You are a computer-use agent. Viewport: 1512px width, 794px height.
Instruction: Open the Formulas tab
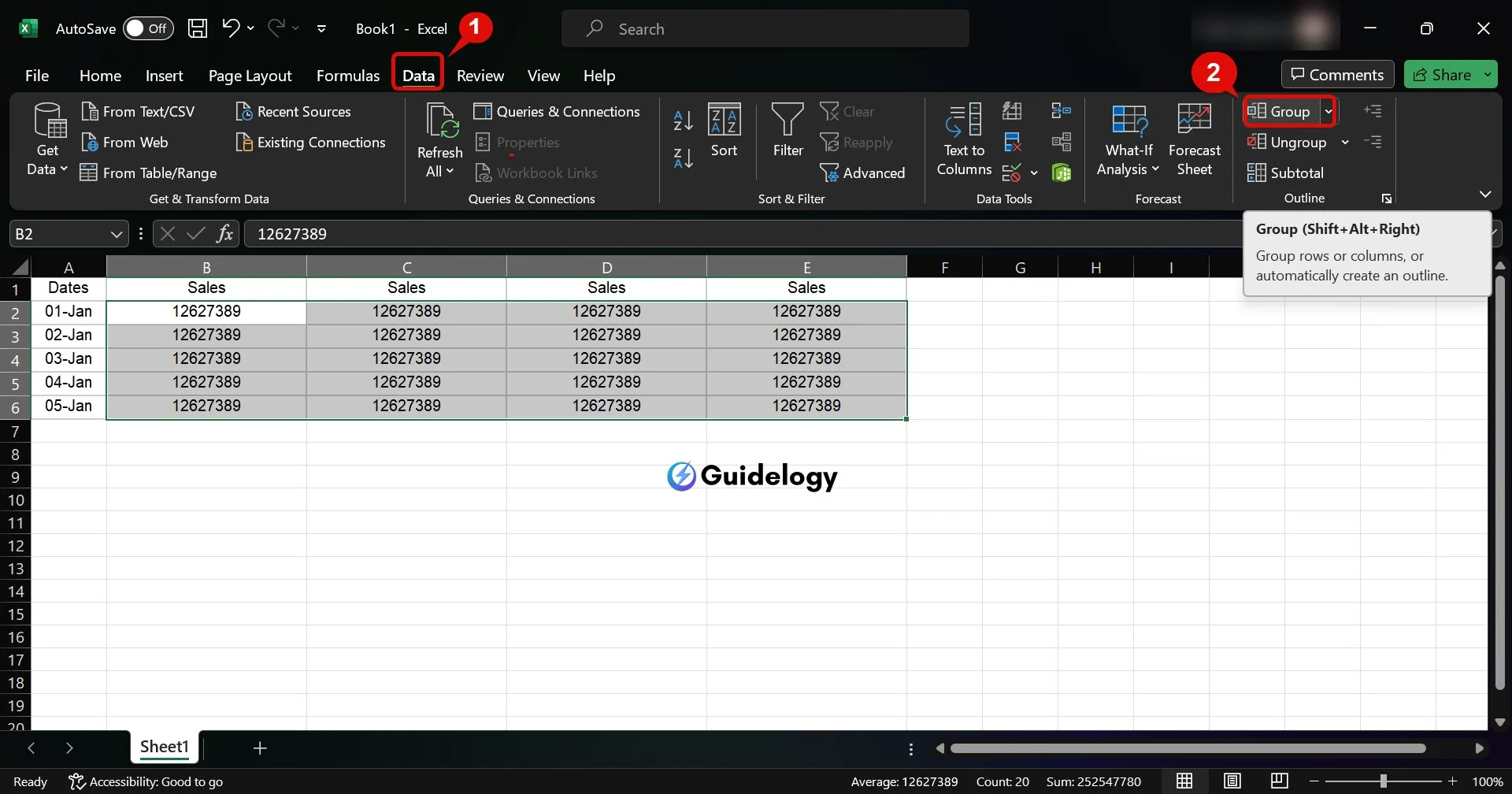point(348,76)
